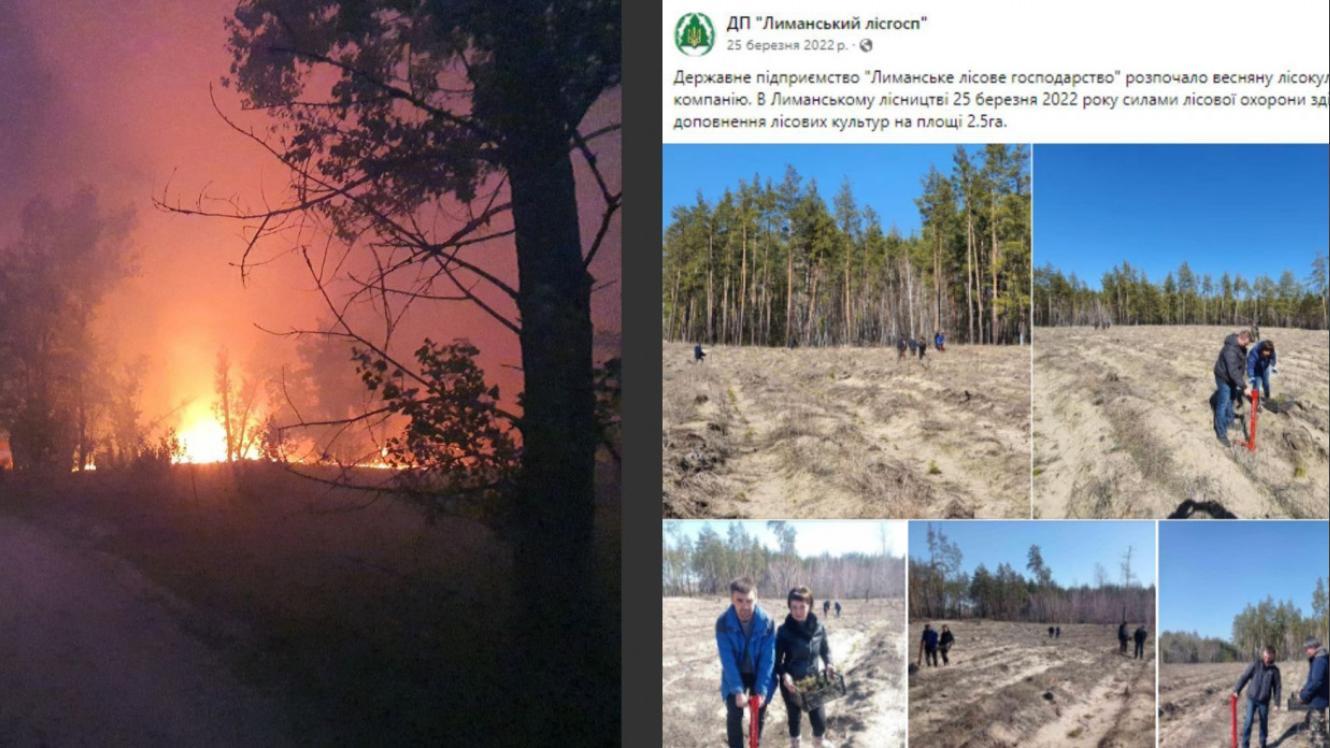Screen dimensions: 1330x748
Task: Open bottom right photo of two men planting
Action: click(x=1244, y=634)
